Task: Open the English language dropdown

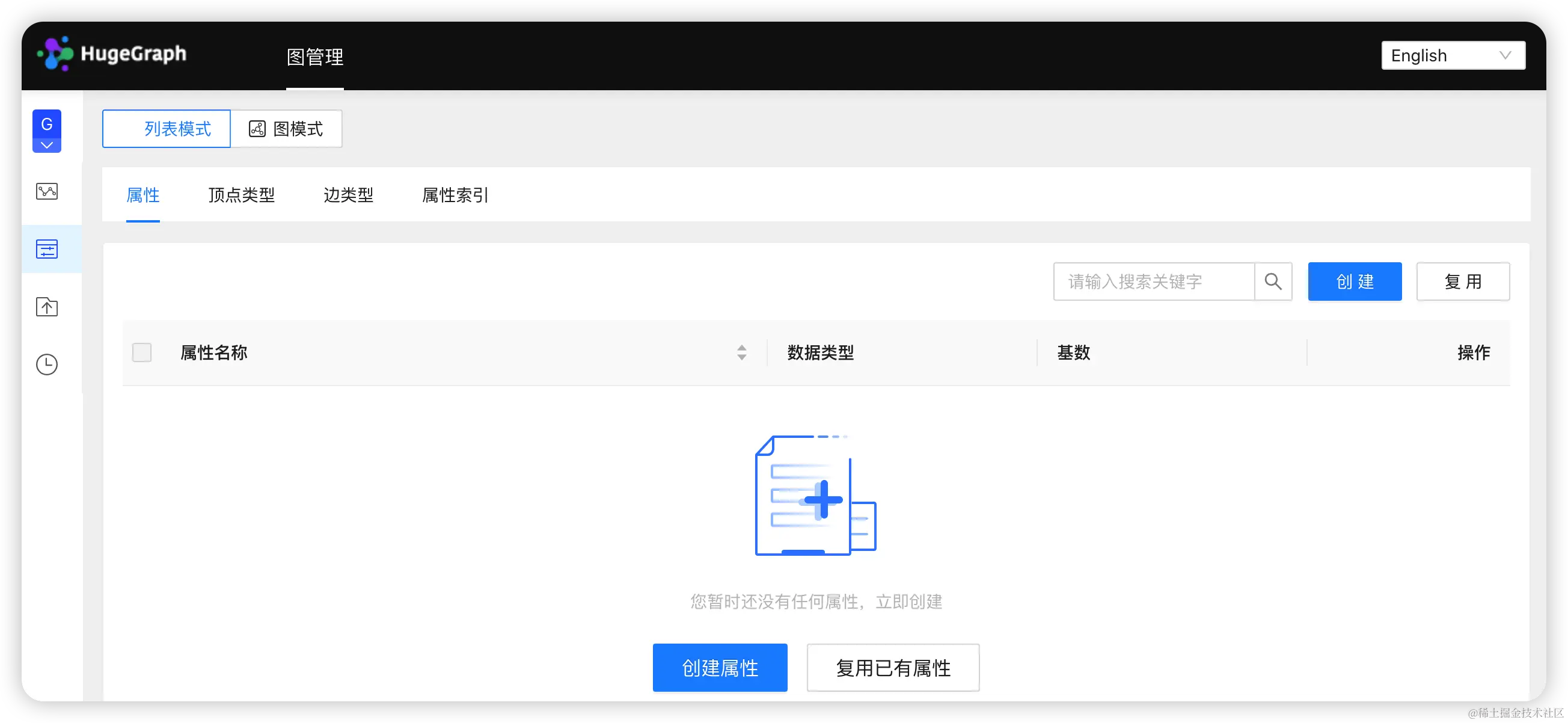Action: click(1453, 55)
